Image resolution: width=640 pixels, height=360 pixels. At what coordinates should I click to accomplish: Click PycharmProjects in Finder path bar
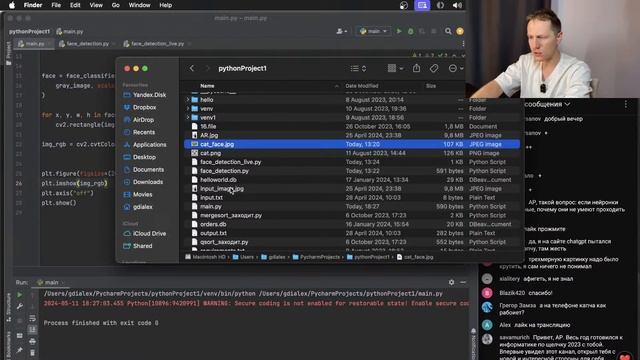point(316,257)
